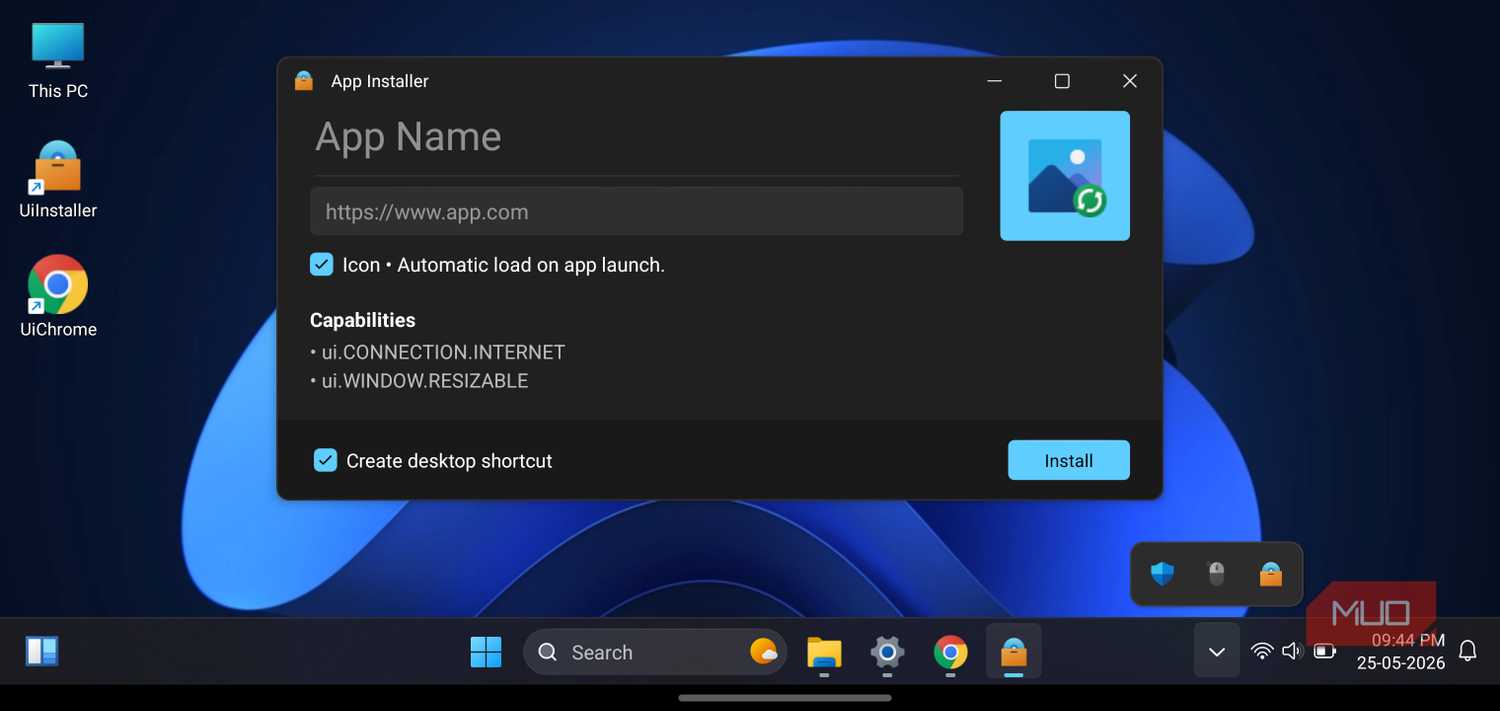Image resolution: width=1500 pixels, height=711 pixels.
Task: Select the UiChrome desktop shortcut
Action: coord(58,297)
